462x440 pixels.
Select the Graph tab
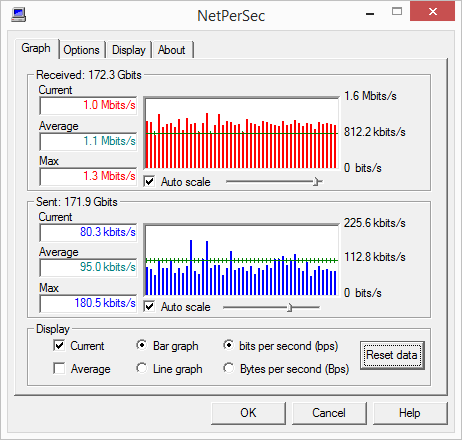[36, 48]
